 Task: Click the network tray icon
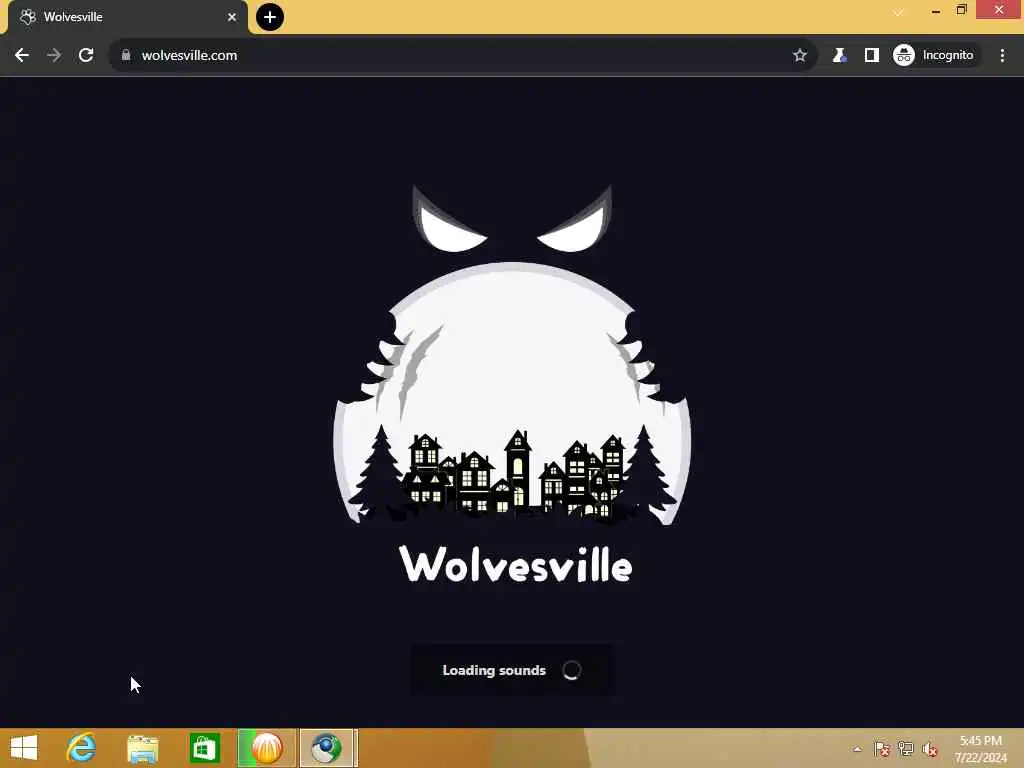[x=906, y=749]
